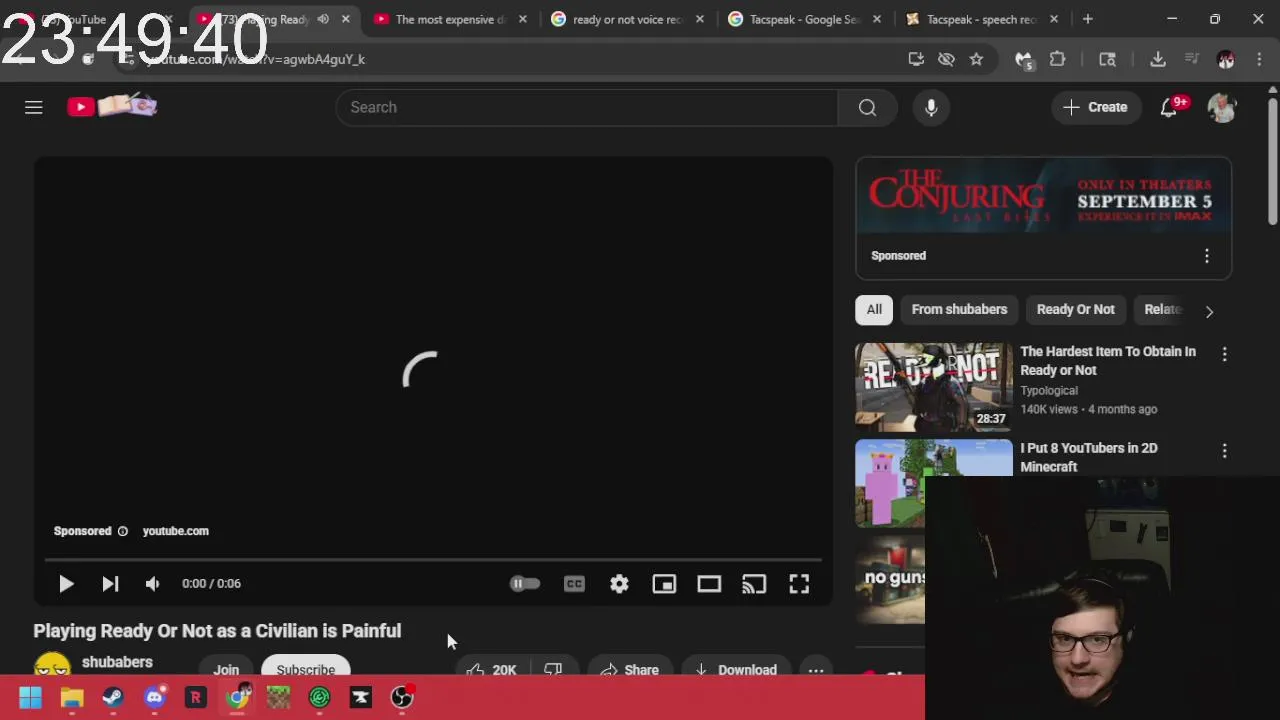Skip to the next video

coord(110,584)
